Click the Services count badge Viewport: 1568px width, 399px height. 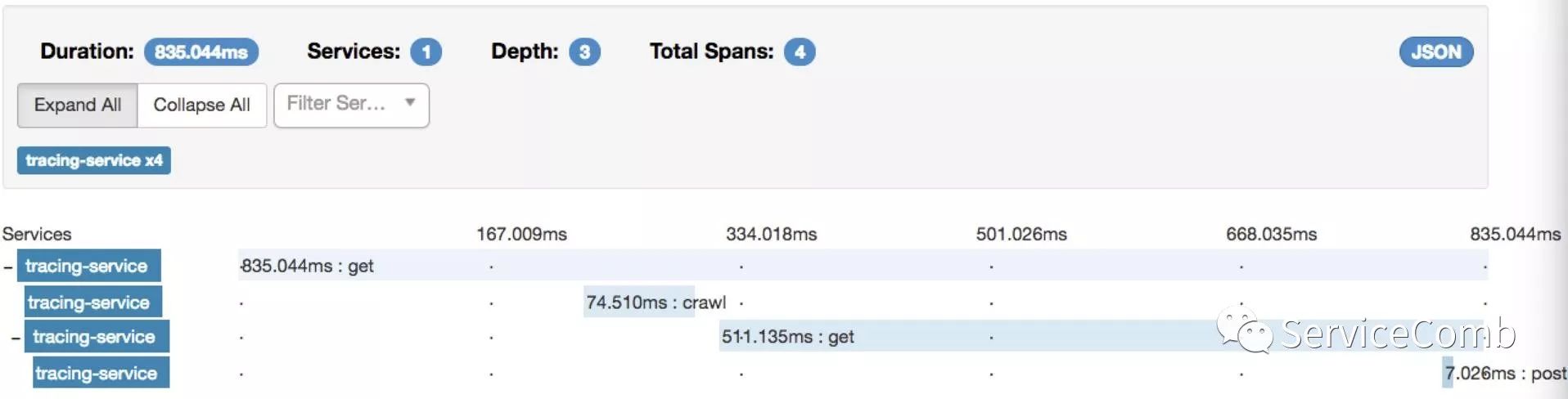pyautogui.click(x=426, y=52)
